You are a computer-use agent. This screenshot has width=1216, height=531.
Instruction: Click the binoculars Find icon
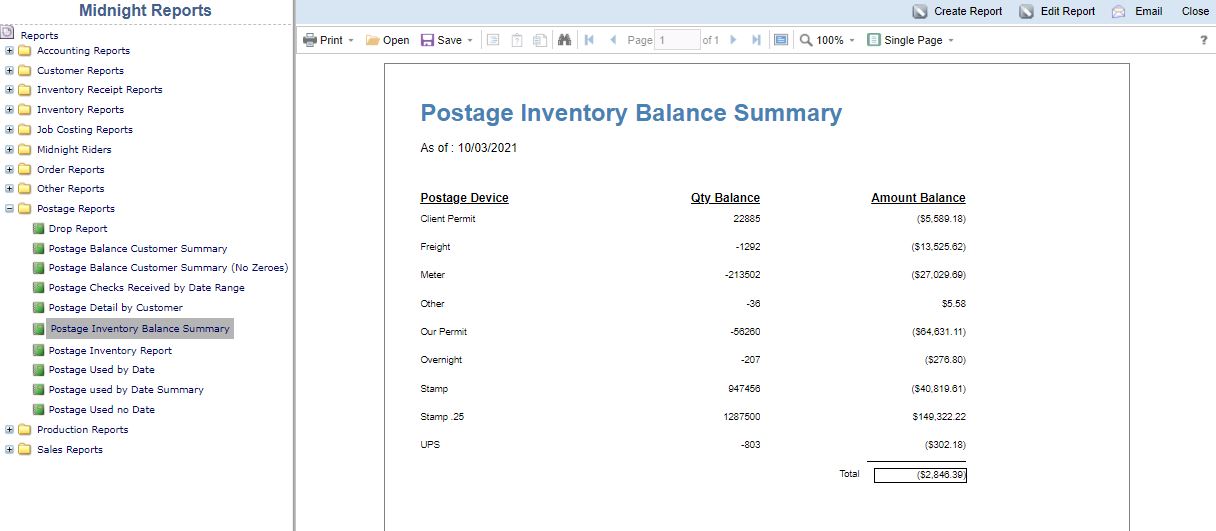click(x=564, y=40)
